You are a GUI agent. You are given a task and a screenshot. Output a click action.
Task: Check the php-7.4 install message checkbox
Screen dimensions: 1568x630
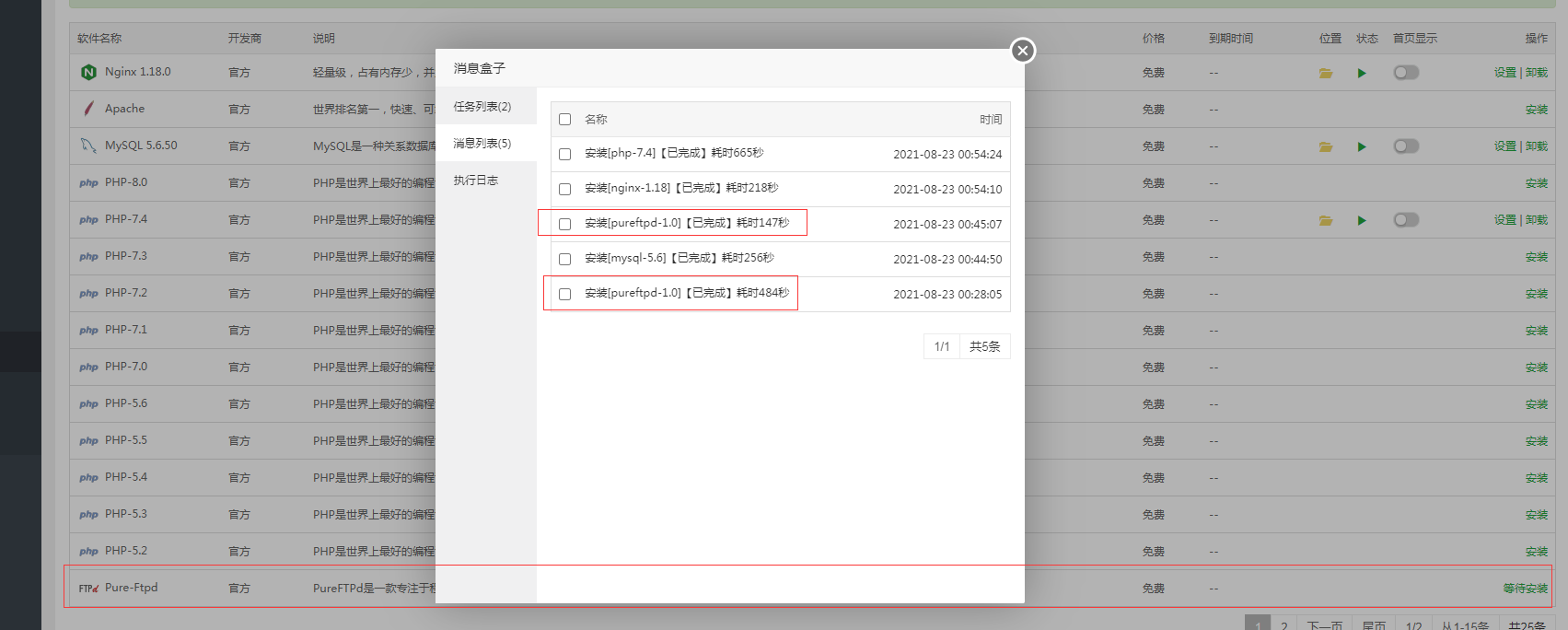pos(565,155)
